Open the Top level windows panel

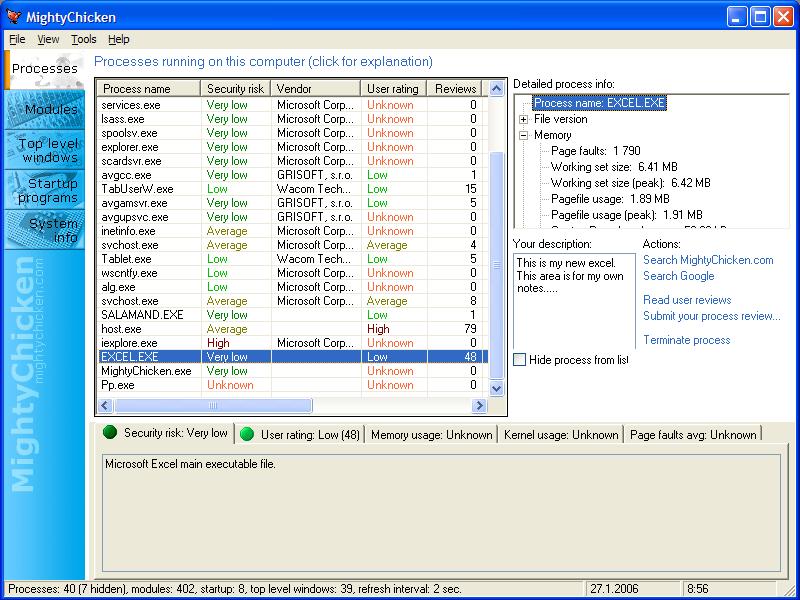tap(44, 150)
